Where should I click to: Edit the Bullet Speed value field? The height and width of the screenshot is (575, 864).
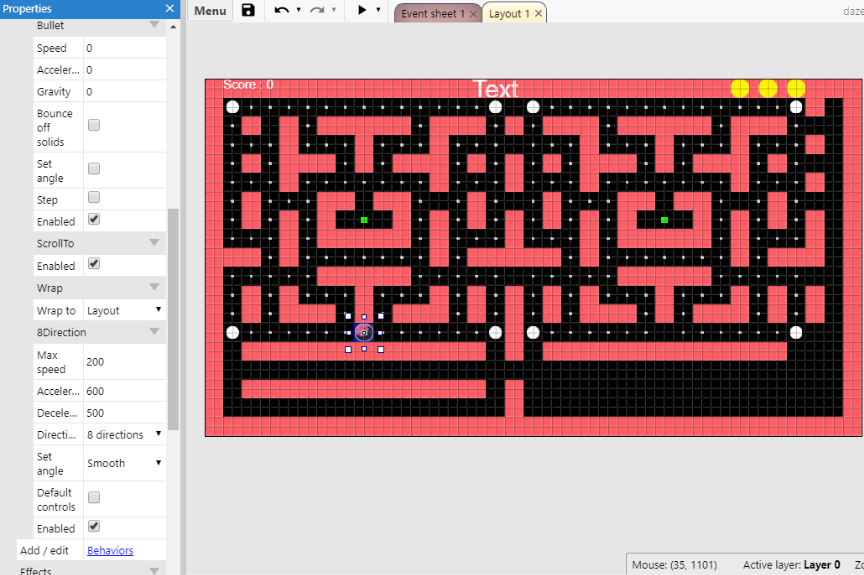point(125,48)
